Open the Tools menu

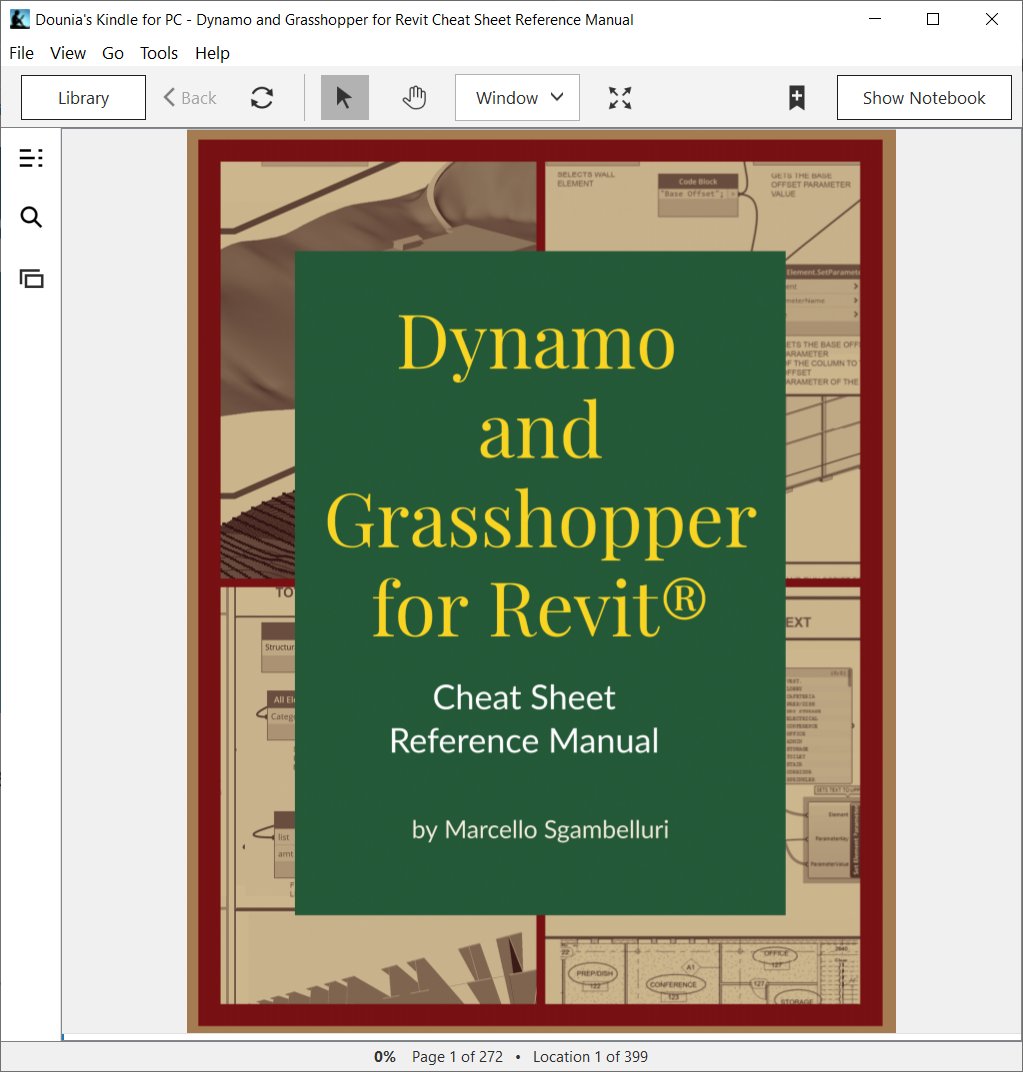[159, 53]
